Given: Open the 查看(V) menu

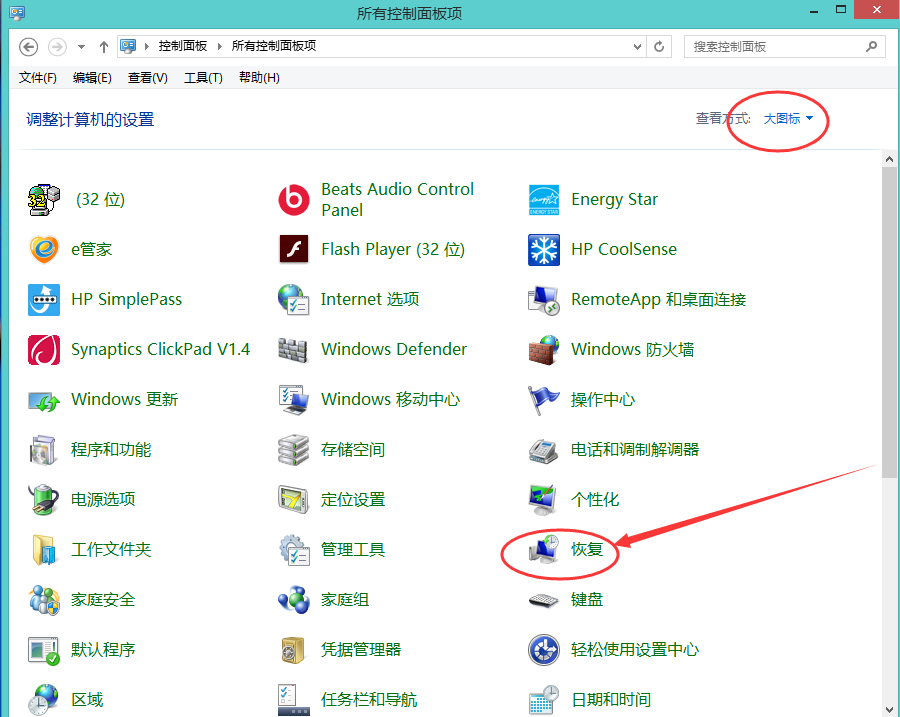Looking at the screenshot, I should (148, 77).
